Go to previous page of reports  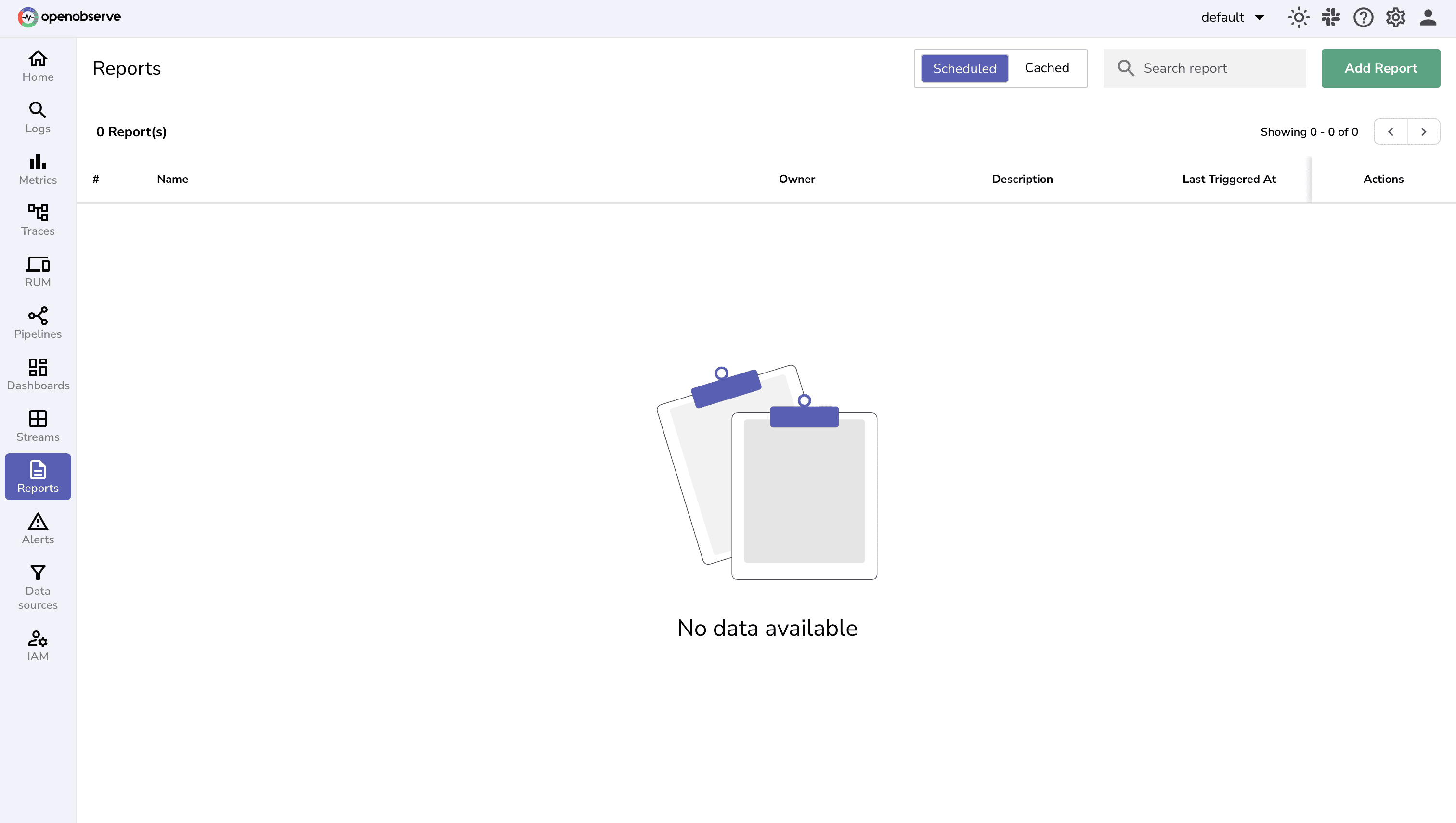[1391, 131]
